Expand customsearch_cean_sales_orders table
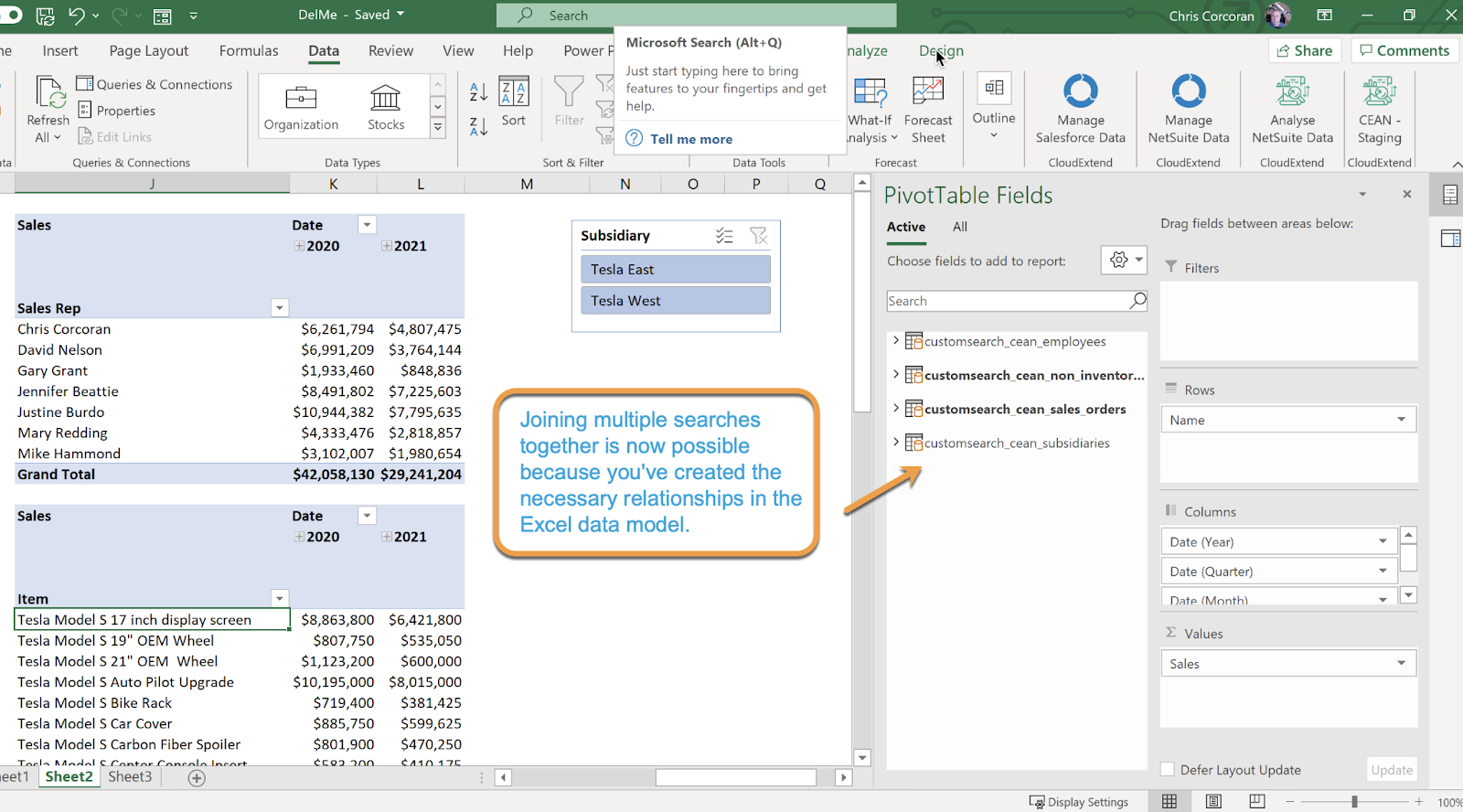Viewport: 1463px width, 812px height. coord(896,408)
